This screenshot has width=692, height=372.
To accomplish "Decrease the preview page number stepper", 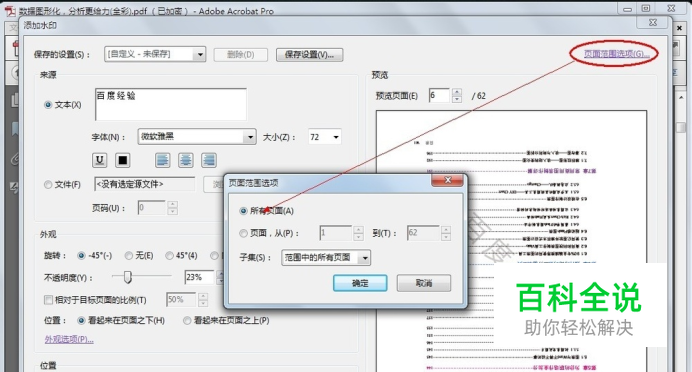I will click(x=457, y=99).
